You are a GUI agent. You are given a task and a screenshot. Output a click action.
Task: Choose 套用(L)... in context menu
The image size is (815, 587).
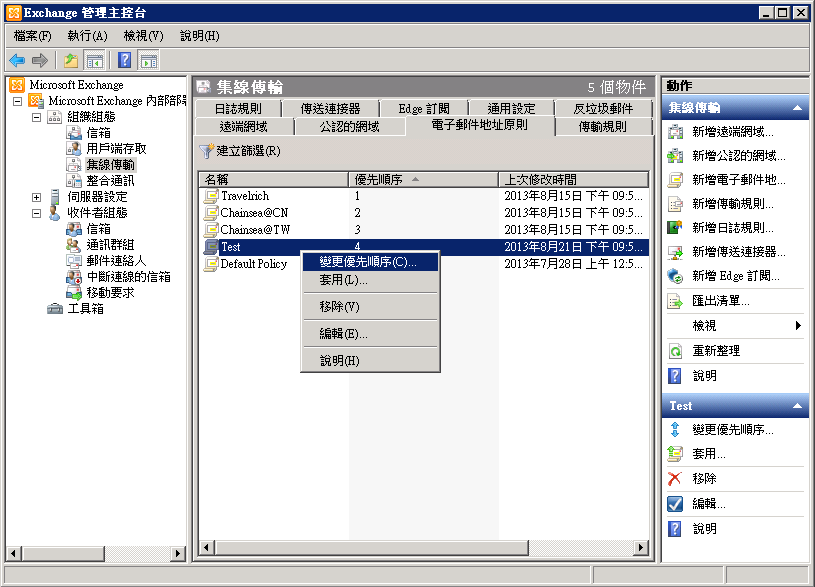370,280
